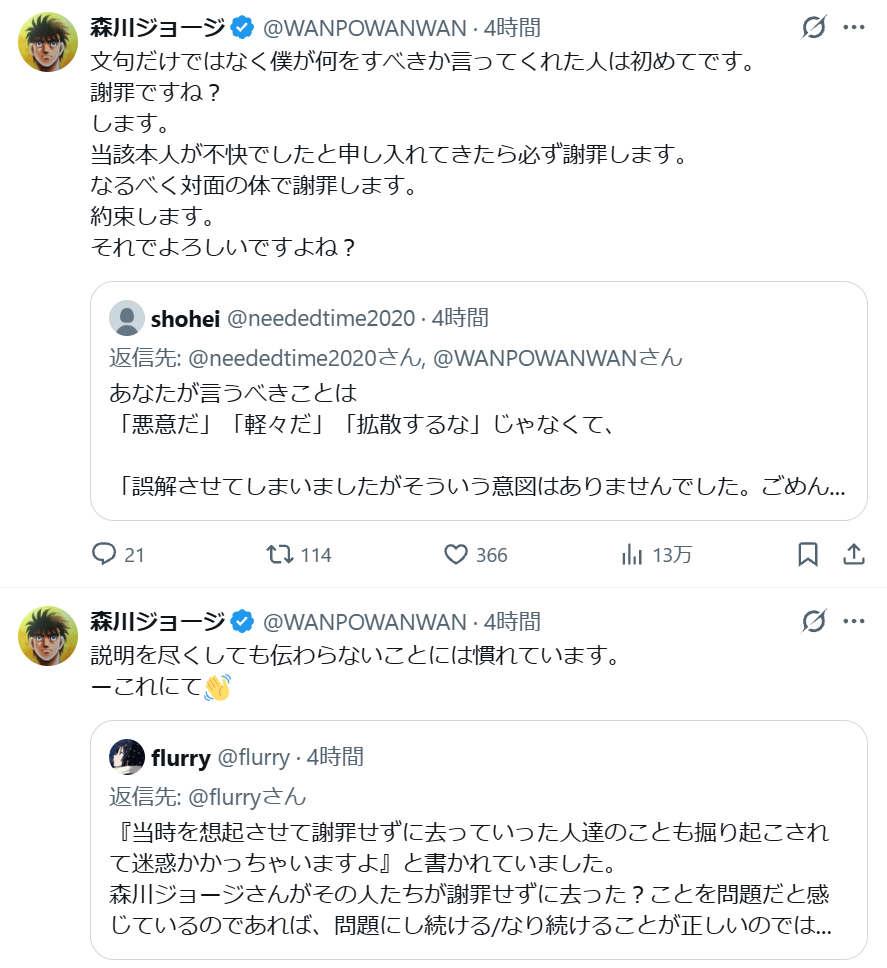Open 森川ジョージ avatar on the second tweet

point(48,637)
